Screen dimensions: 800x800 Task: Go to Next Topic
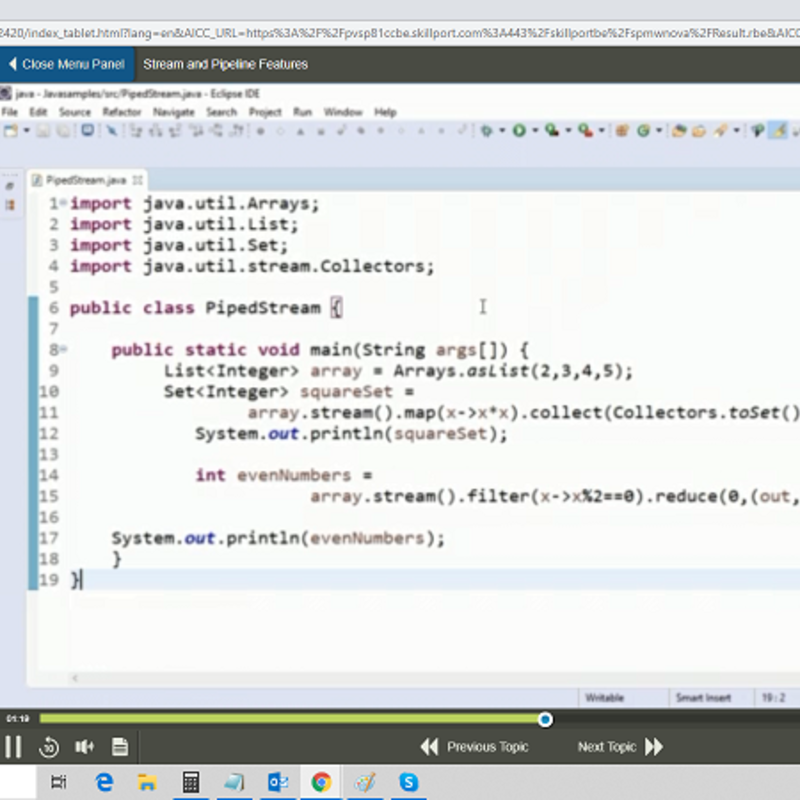620,747
